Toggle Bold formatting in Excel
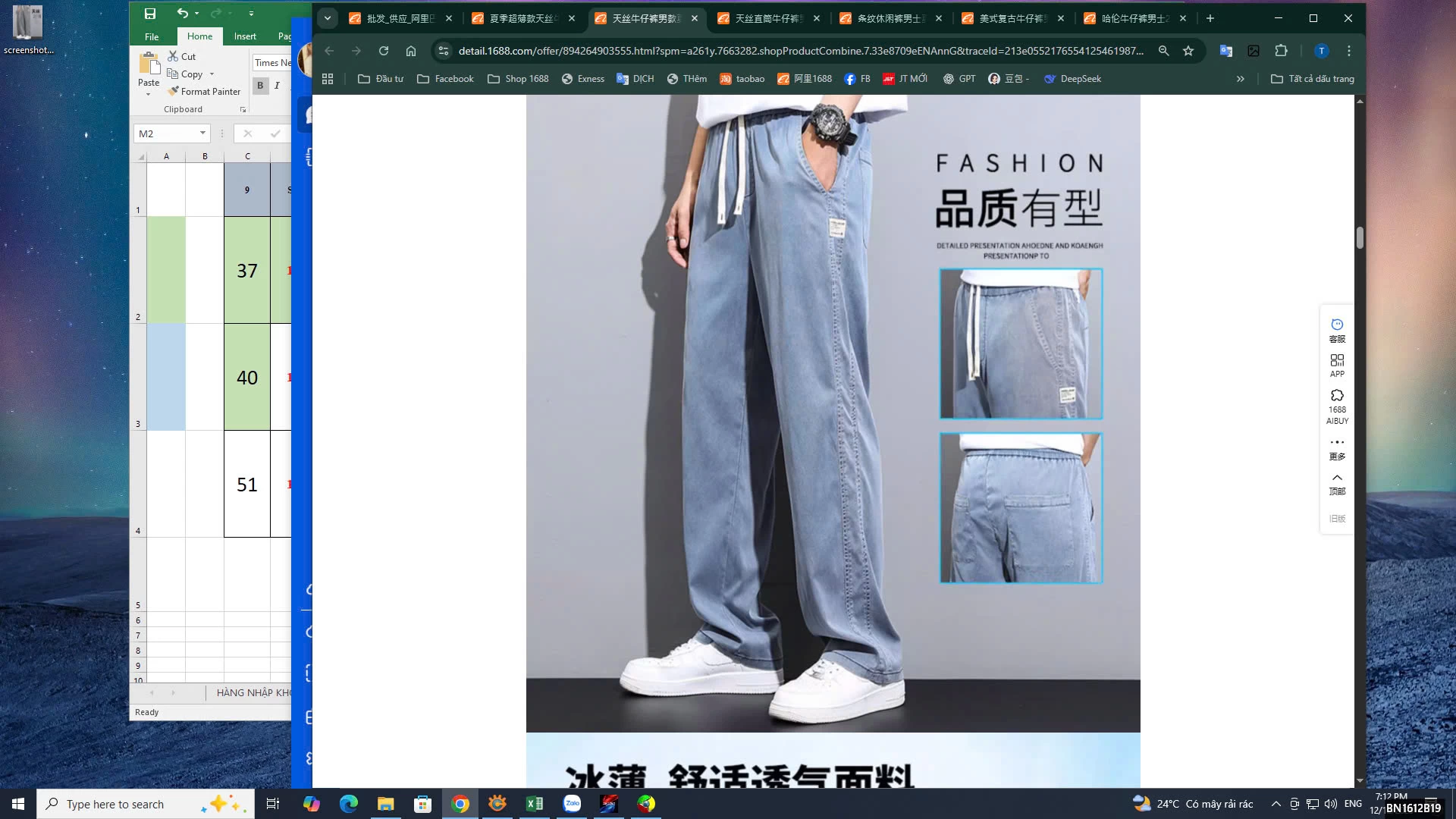Image resolution: width=1456 pixels, height=819 pixels. (x=260, y=86)
